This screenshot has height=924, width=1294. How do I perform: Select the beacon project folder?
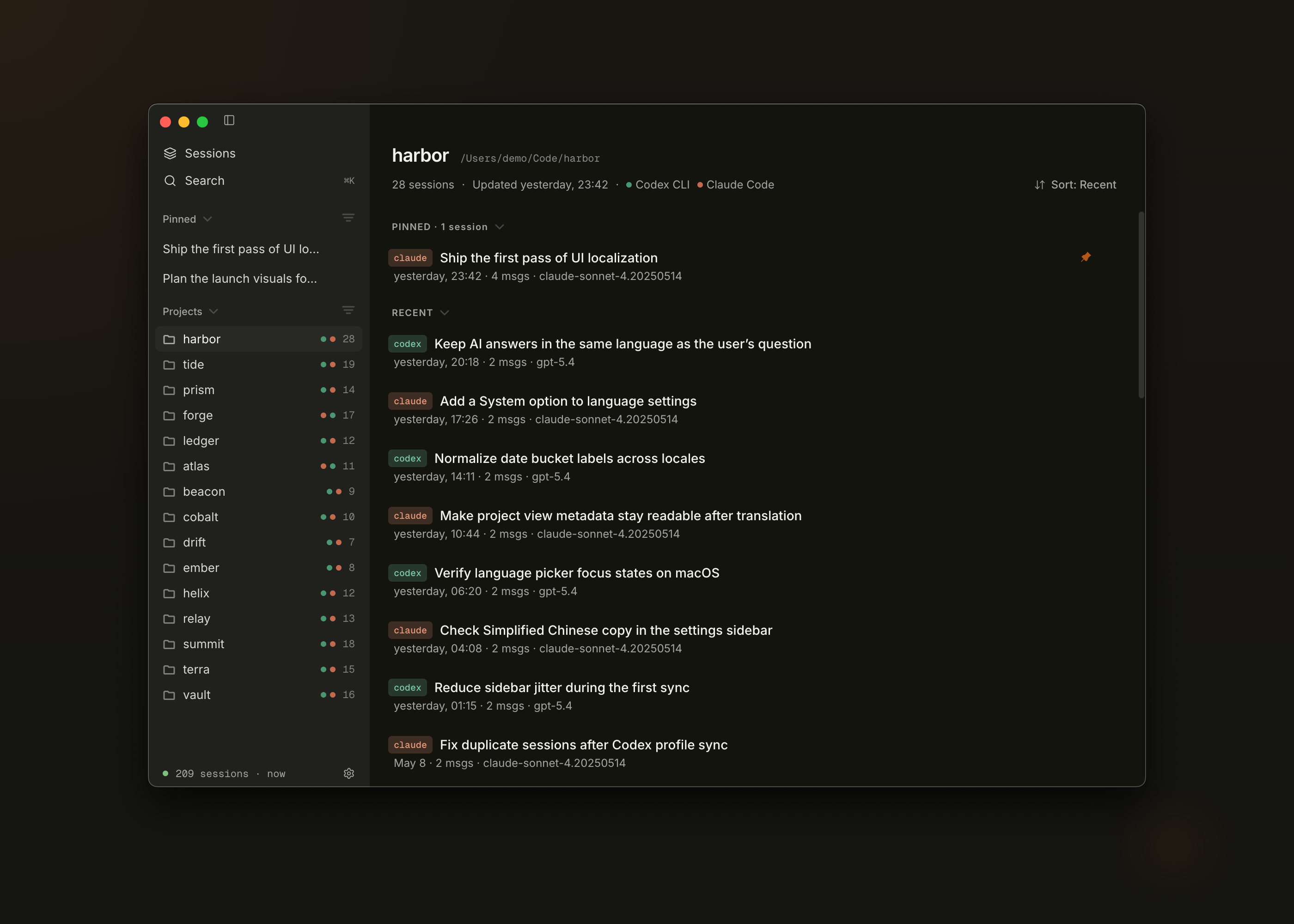click(x=259, y=492)
